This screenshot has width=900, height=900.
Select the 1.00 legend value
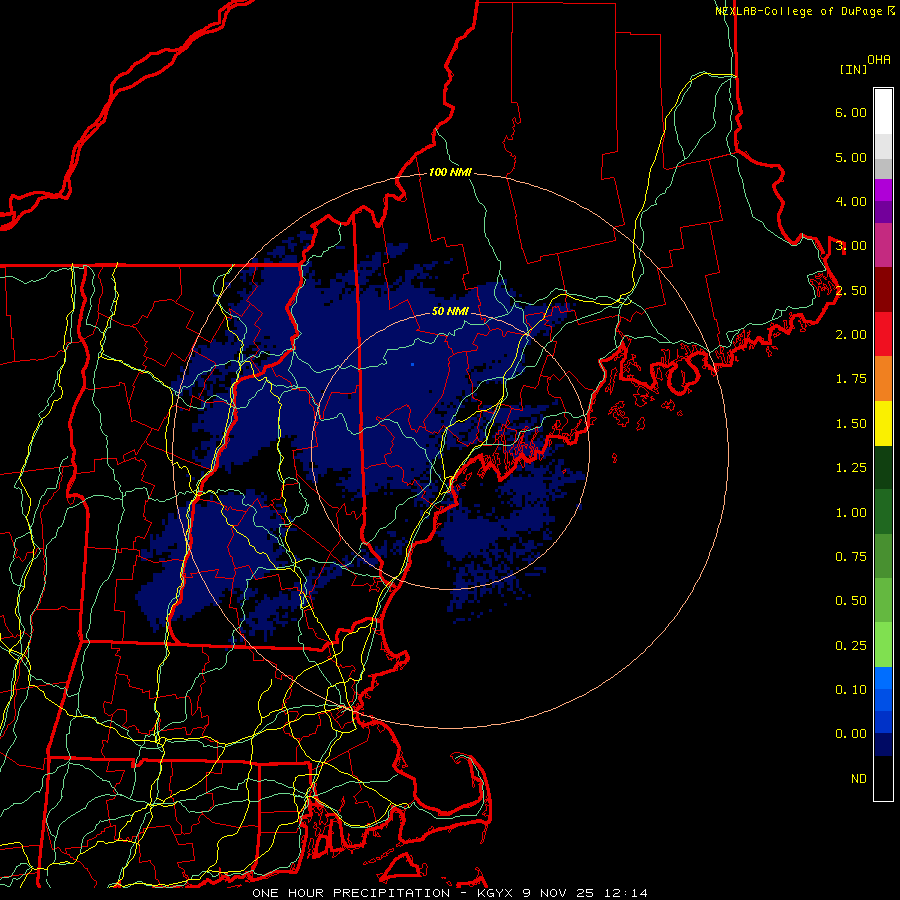pyautogui.click(x=851, y=513)
